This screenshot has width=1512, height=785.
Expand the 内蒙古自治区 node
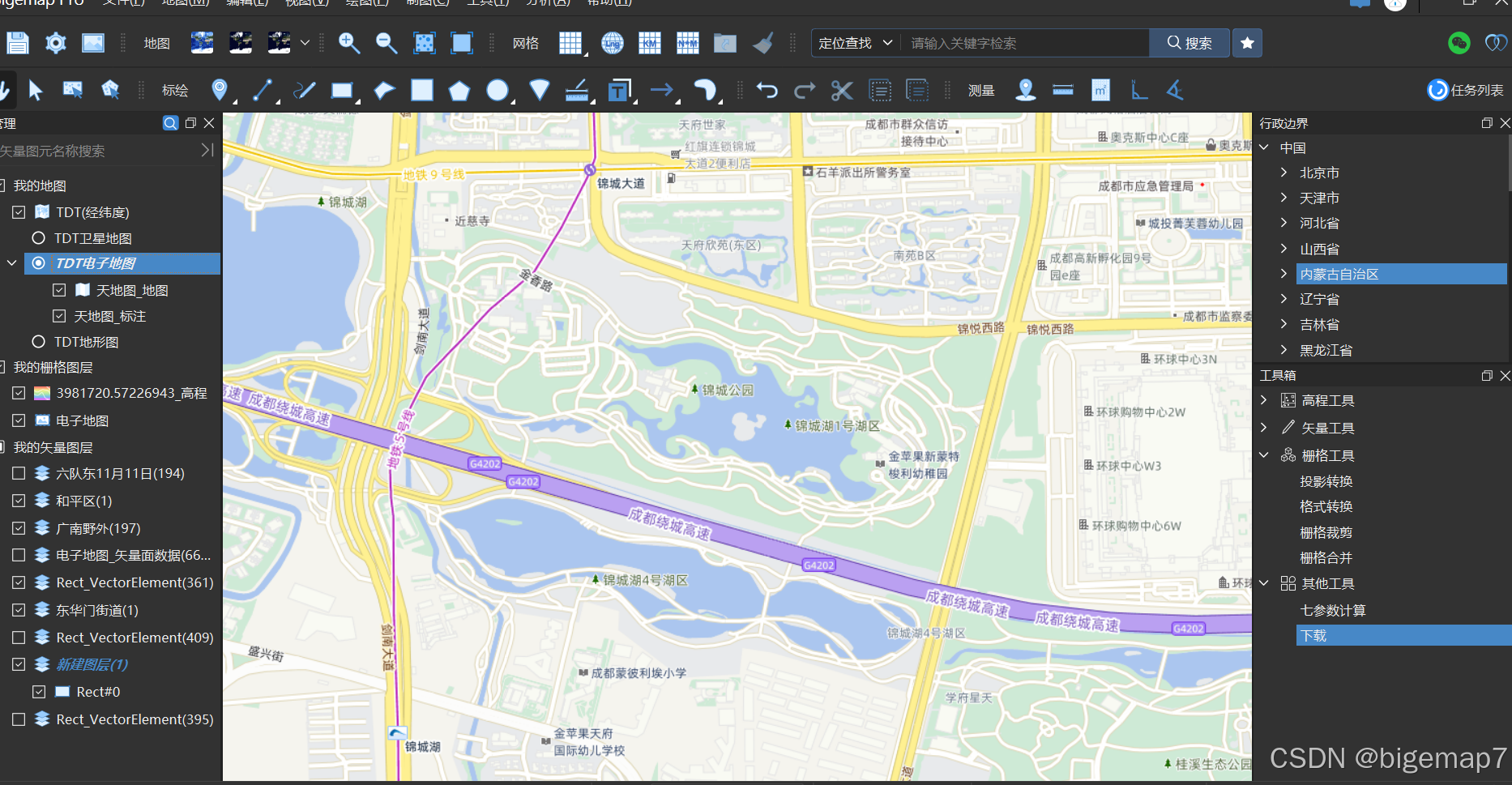pos(1283,274)
